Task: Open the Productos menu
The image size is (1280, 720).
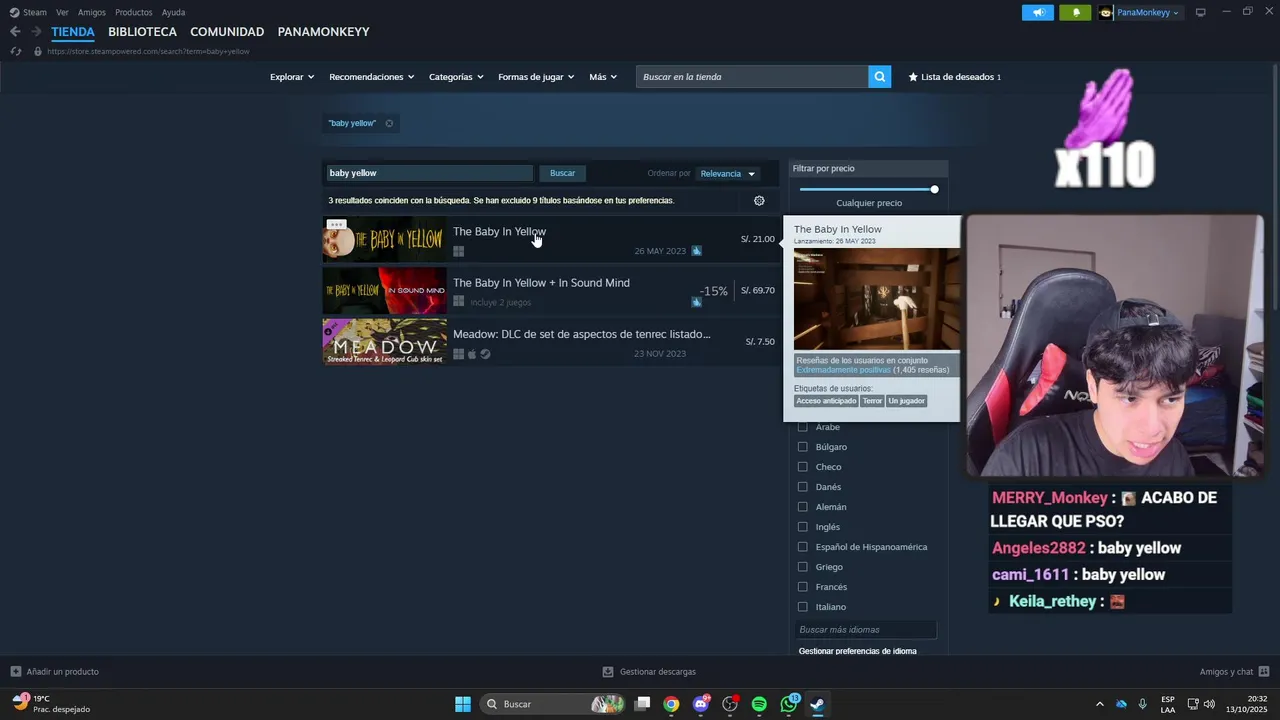Action: click(134, 12)
